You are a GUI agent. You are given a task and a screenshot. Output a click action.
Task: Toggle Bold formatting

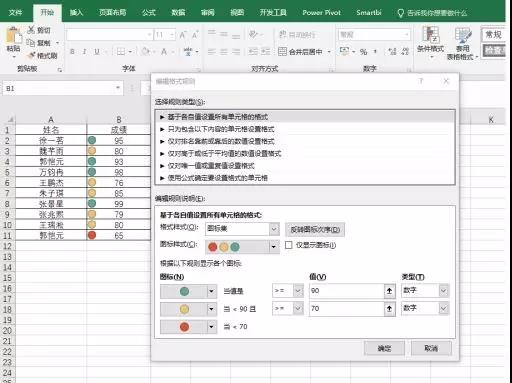[x=72, y=52]
